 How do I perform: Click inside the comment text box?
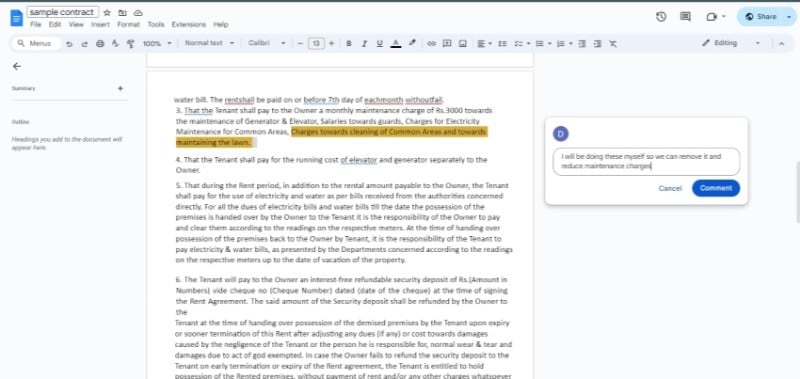[x=646, y=161]
